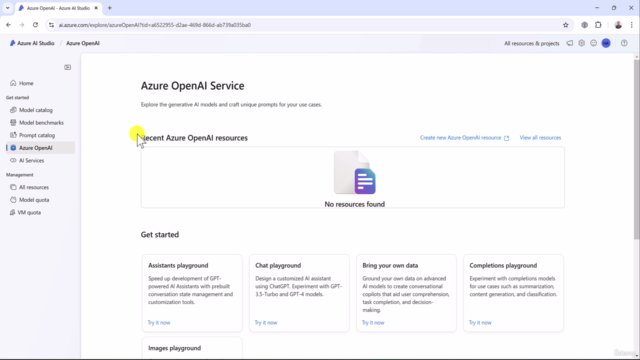Image resolution: width=640 pixels, height=360 pixels.
Task: Try Bring your own data now
Action: 373,322
